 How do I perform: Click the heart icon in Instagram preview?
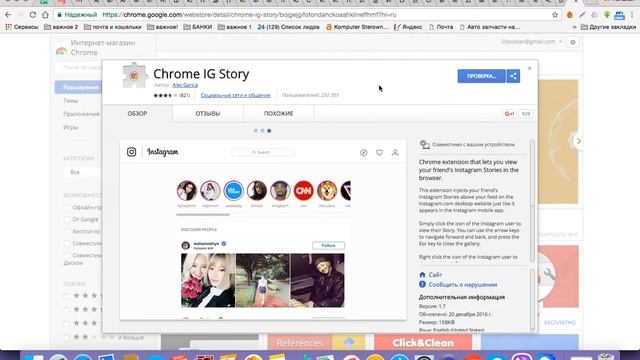point(379,153)
